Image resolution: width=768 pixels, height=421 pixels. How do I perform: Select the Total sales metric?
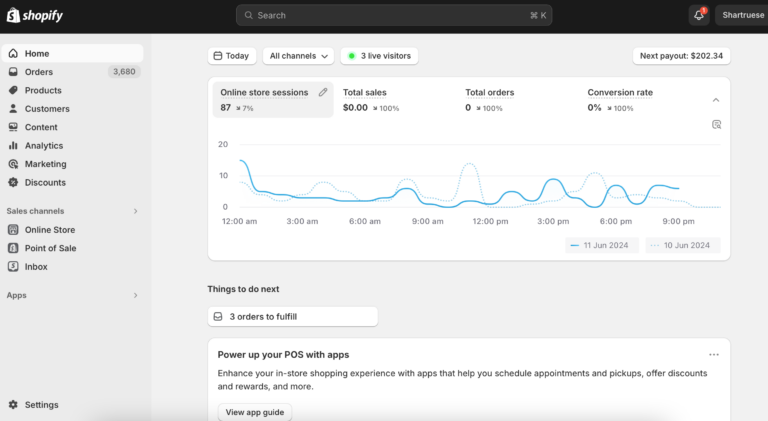tap(365, 93)
